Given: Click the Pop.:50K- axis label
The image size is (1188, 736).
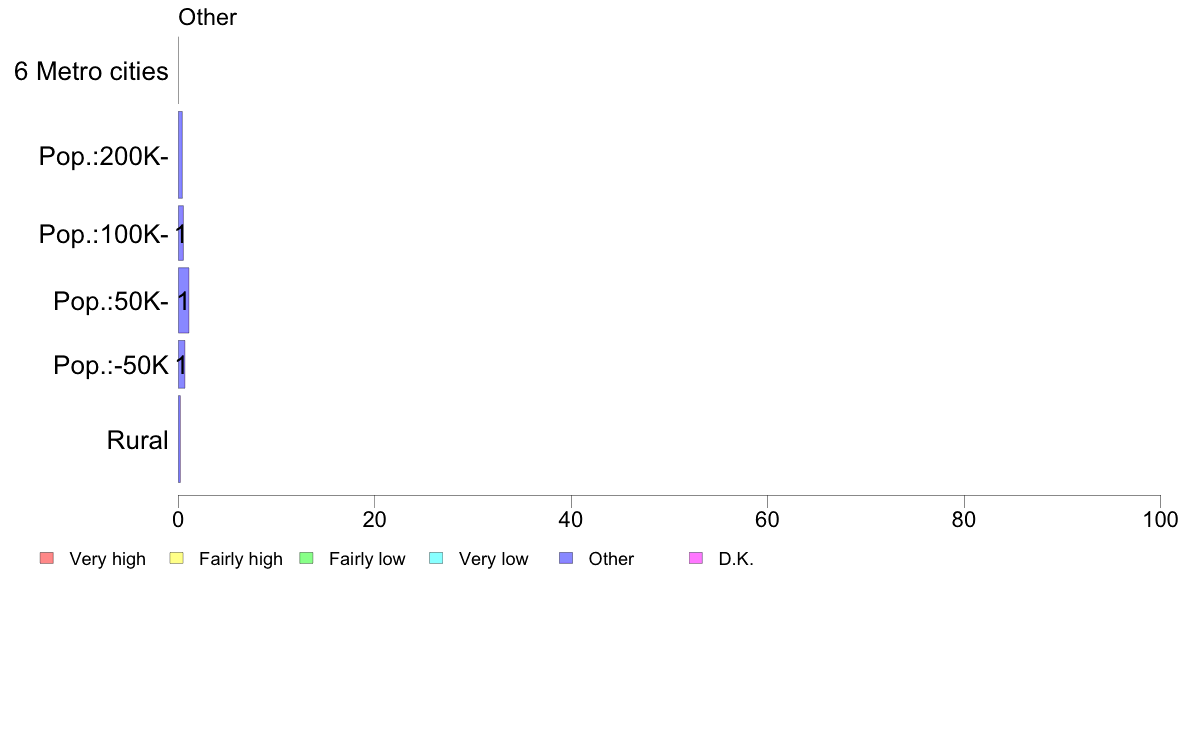Looking at the screenshot, I should point(111,302).
